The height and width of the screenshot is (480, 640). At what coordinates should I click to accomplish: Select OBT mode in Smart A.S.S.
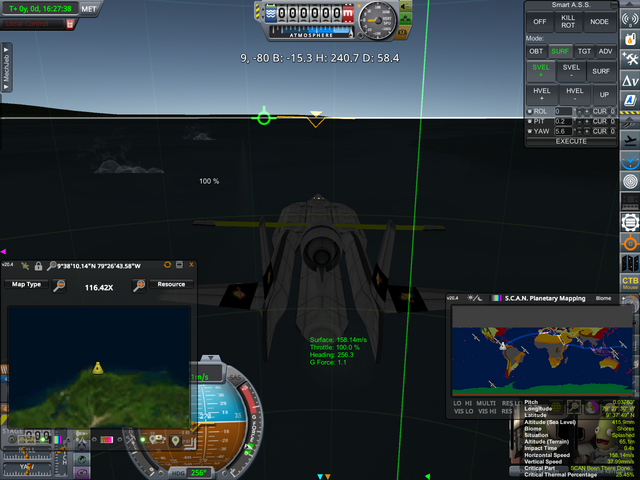[536, 51]
